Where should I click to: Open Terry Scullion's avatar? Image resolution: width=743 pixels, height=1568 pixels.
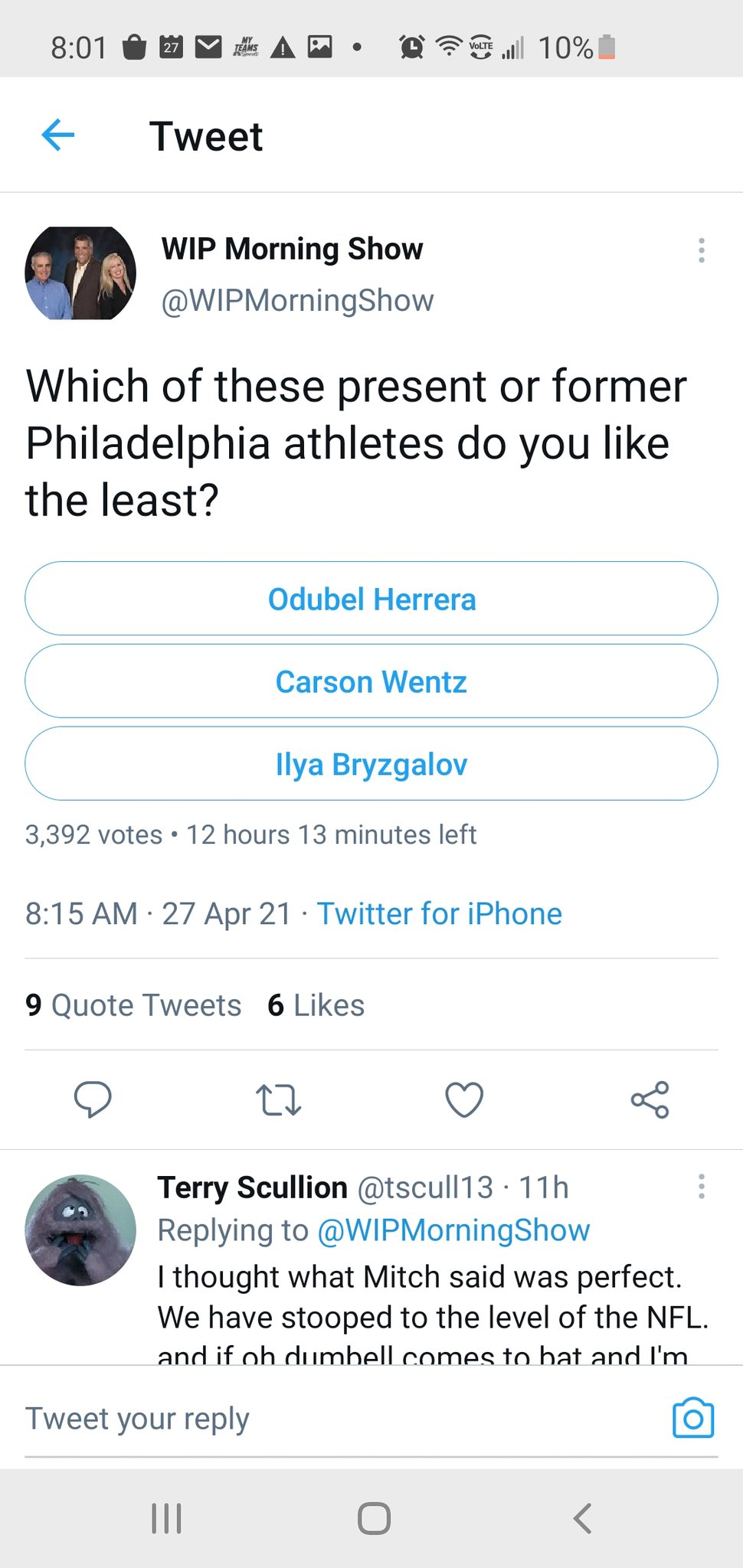pyautogui.click(x=80, y=1230)
